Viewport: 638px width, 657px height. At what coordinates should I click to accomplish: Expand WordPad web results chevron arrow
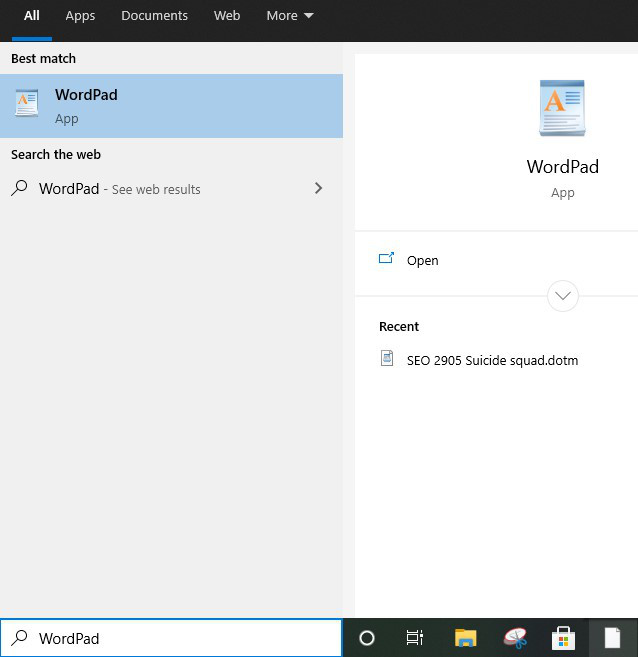point(318,188)
